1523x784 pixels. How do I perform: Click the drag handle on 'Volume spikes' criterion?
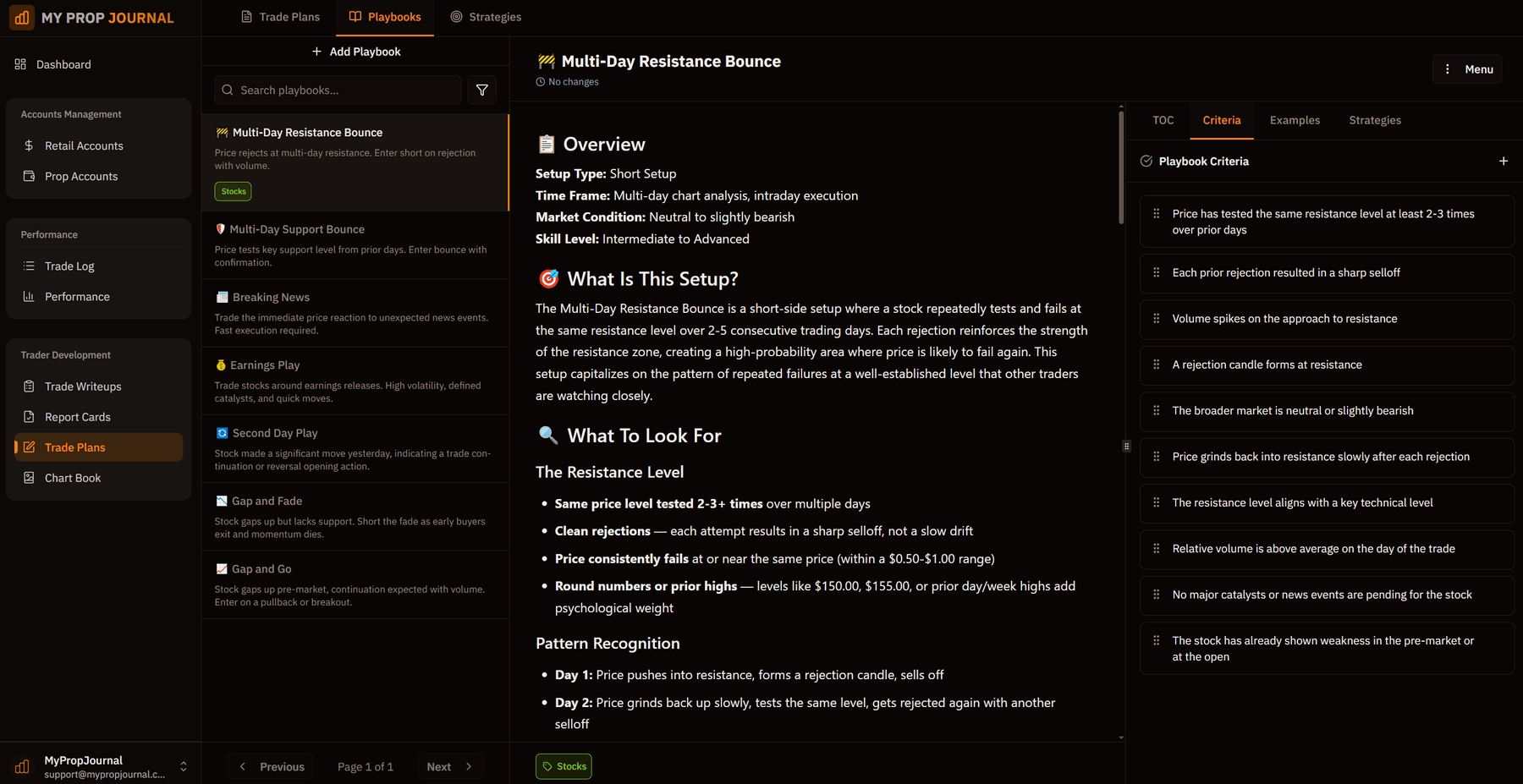[x=1157, y=319]
